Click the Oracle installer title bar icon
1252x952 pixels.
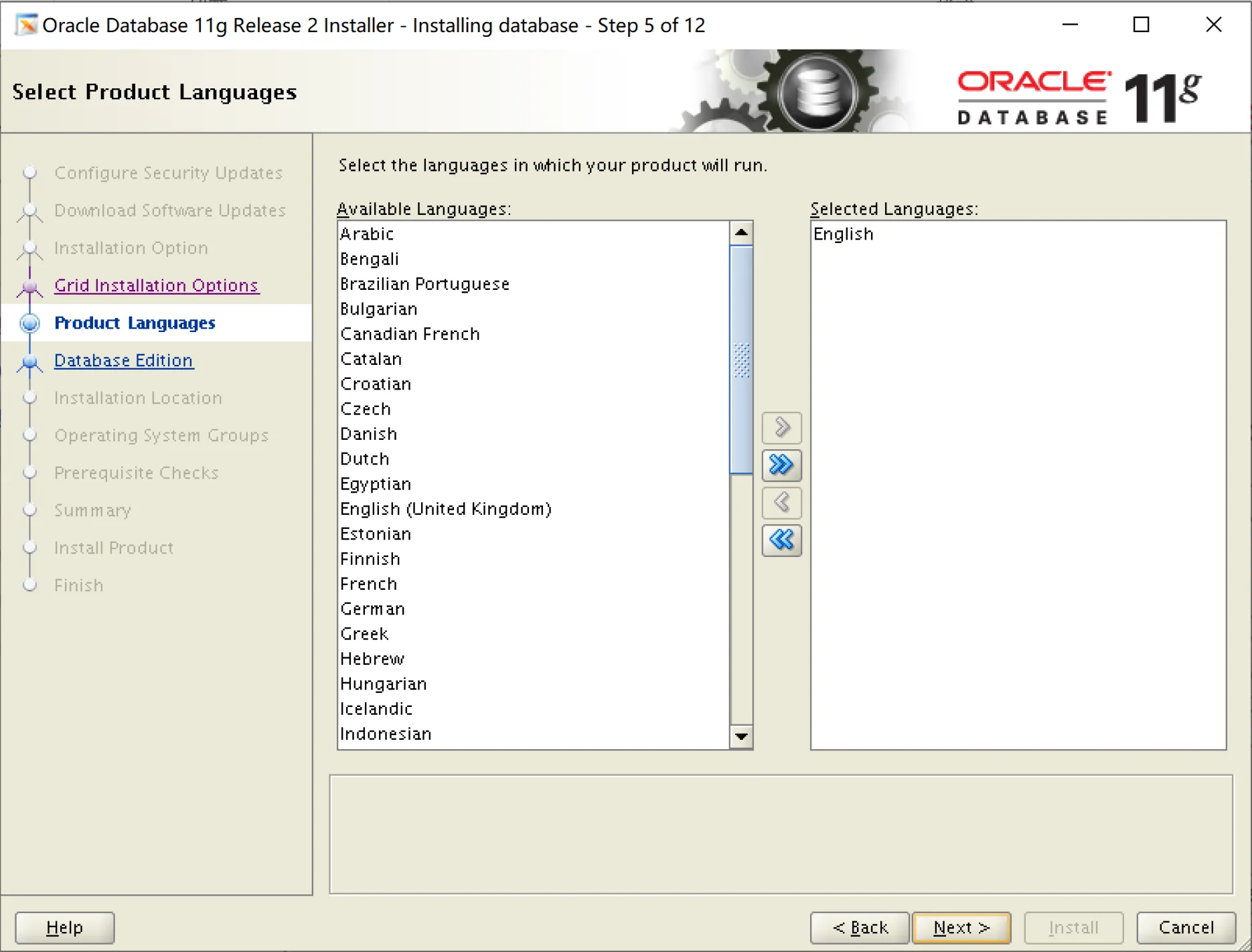26,25
